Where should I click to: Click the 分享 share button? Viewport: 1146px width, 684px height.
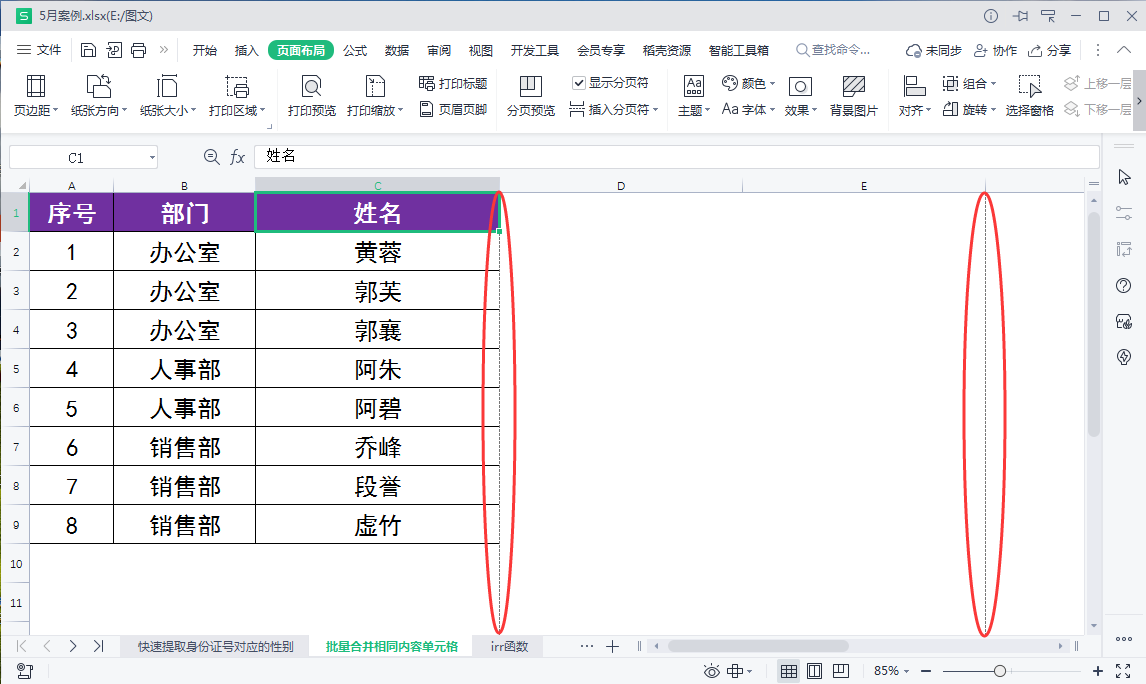coord(1050,50)
